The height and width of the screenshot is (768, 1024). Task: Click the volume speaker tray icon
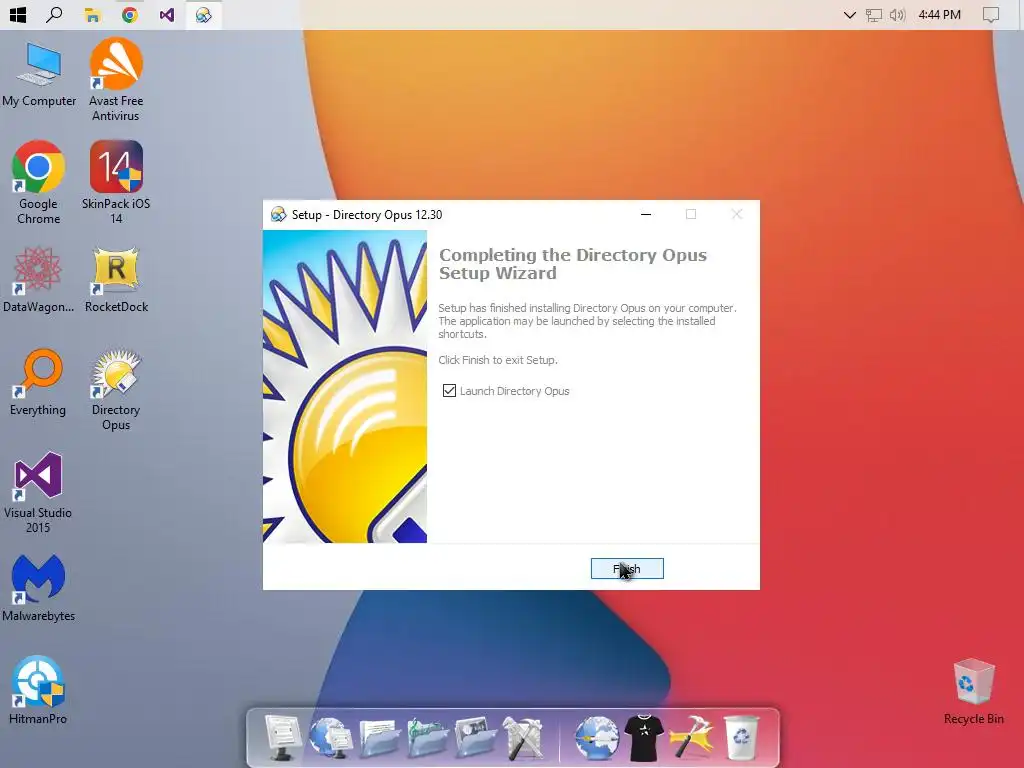(x=897, y=14)
